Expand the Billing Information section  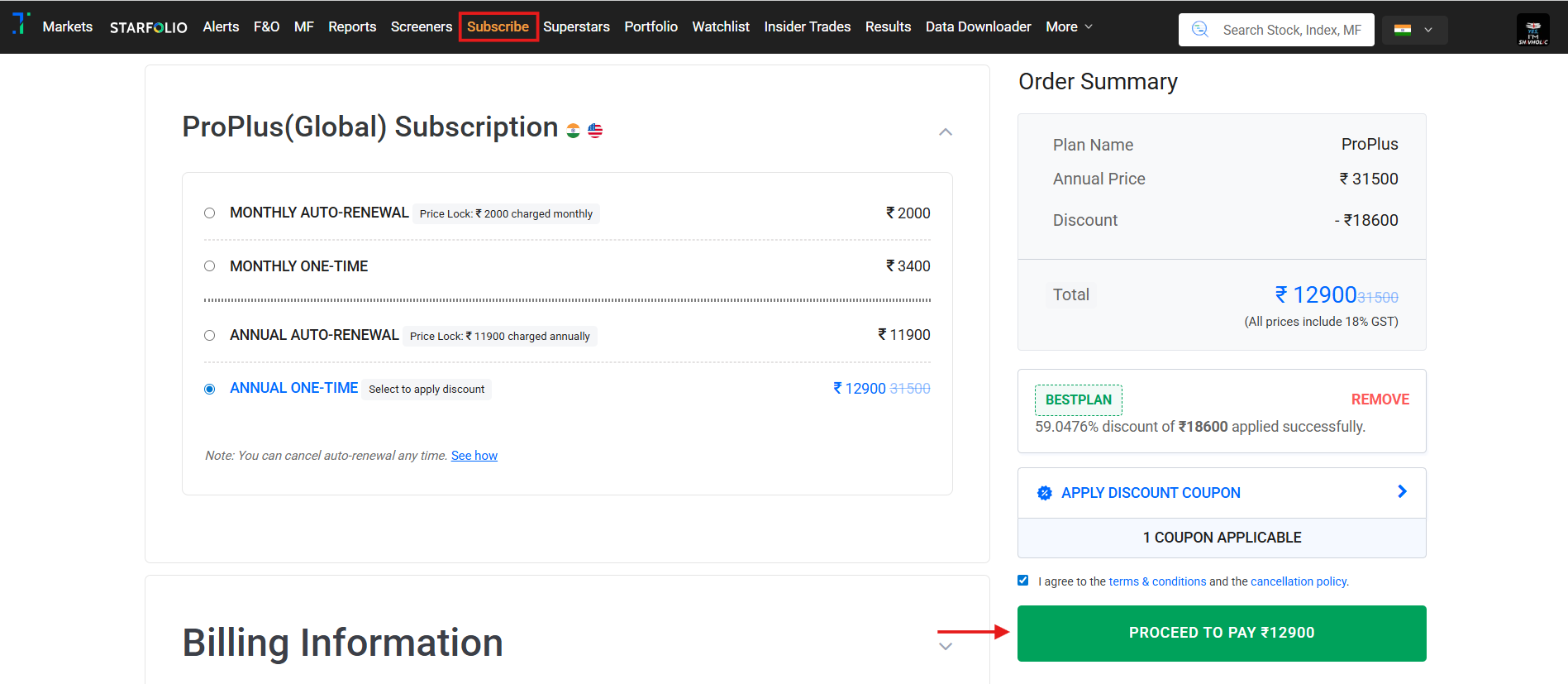click(946, 646)
